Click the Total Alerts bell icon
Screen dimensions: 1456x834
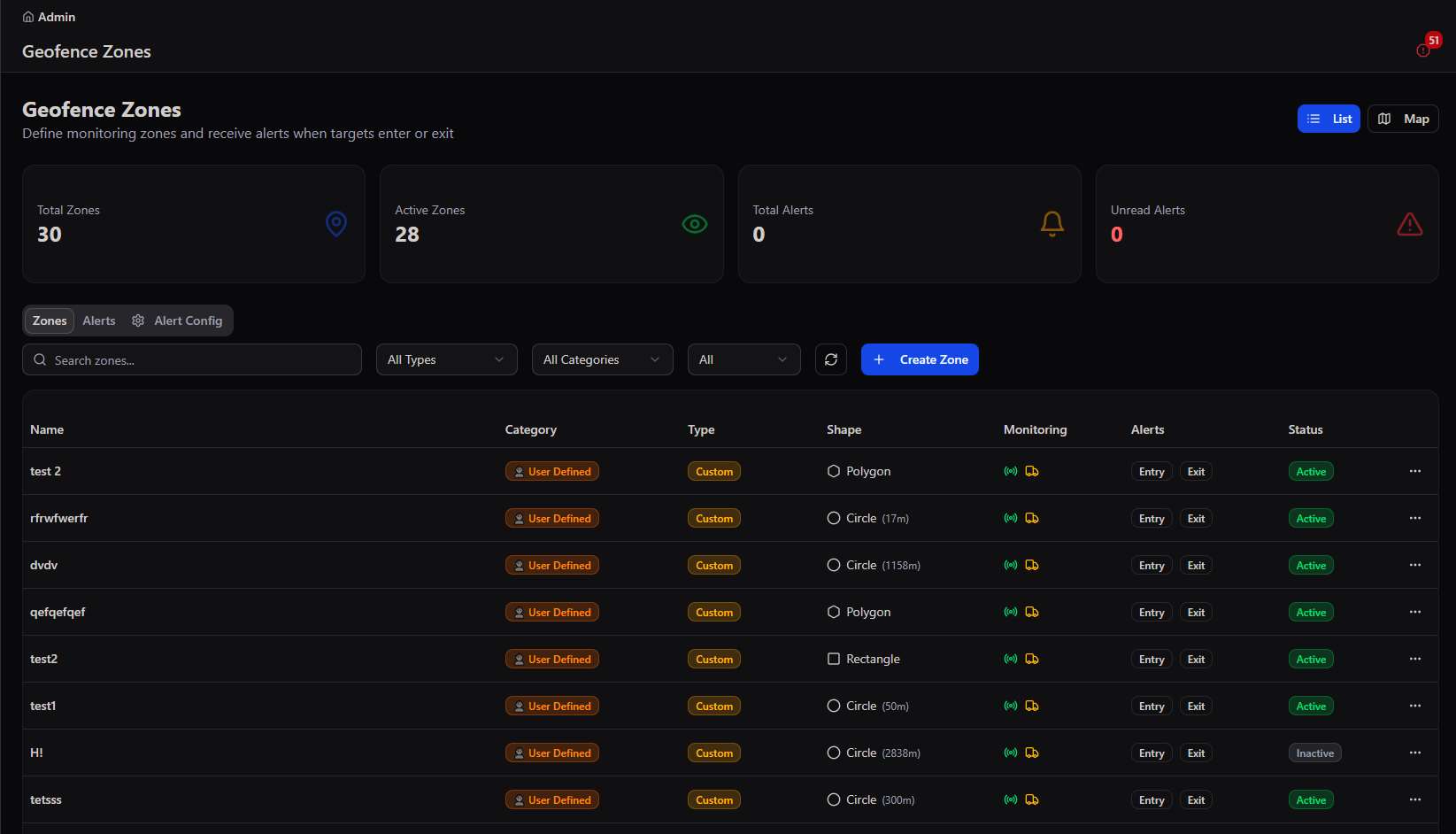(1052, 224)
